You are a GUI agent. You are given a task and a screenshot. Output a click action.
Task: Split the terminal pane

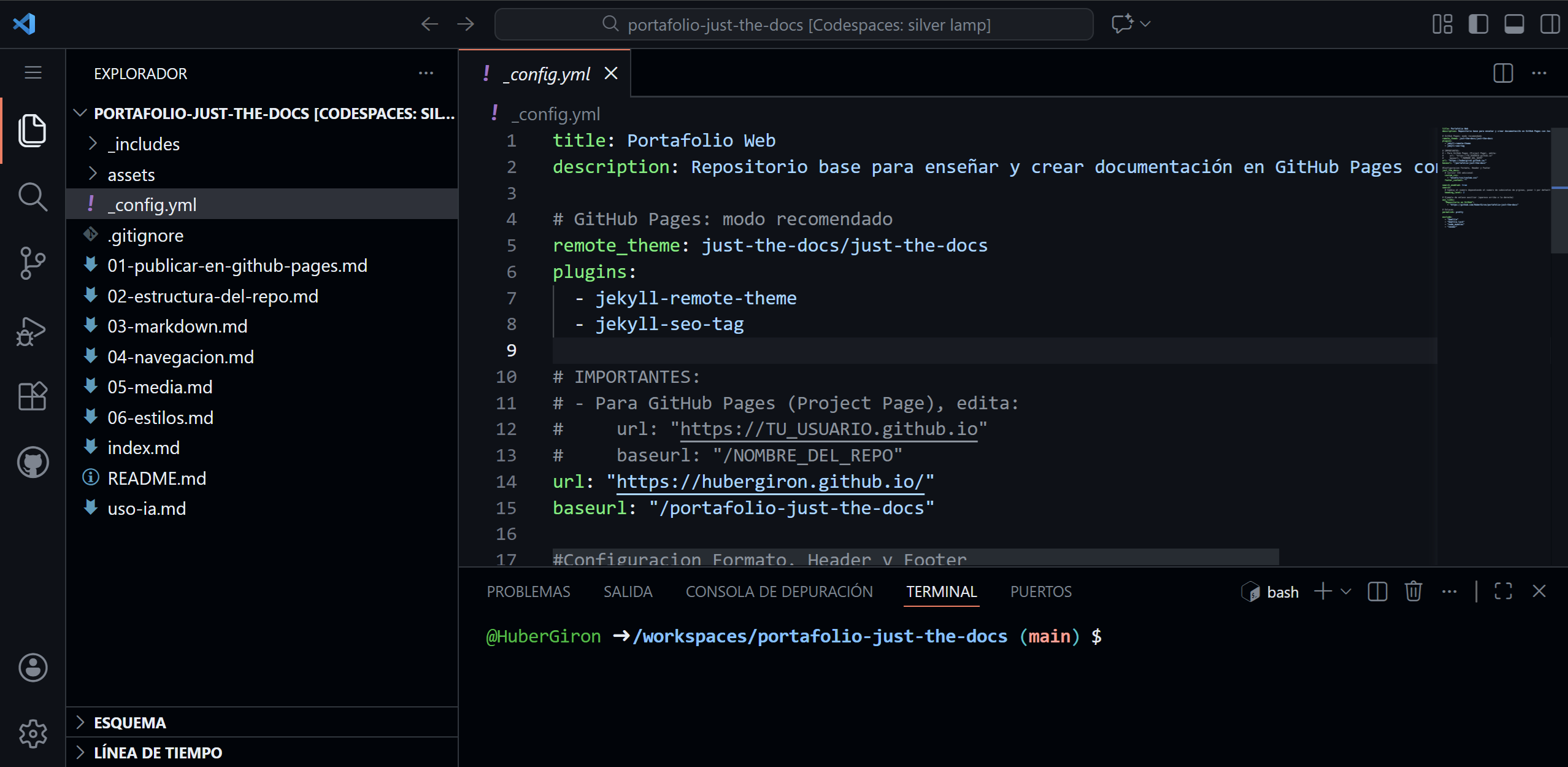click(x=1377, y=591)
